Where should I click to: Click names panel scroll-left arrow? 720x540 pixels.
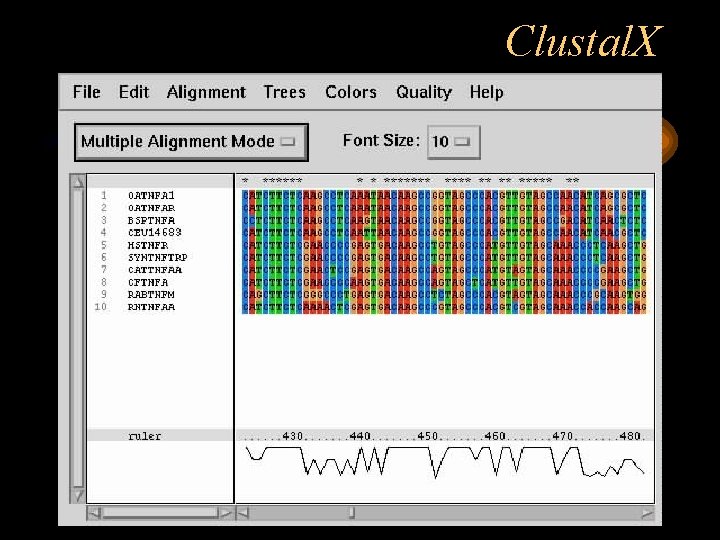94,513
